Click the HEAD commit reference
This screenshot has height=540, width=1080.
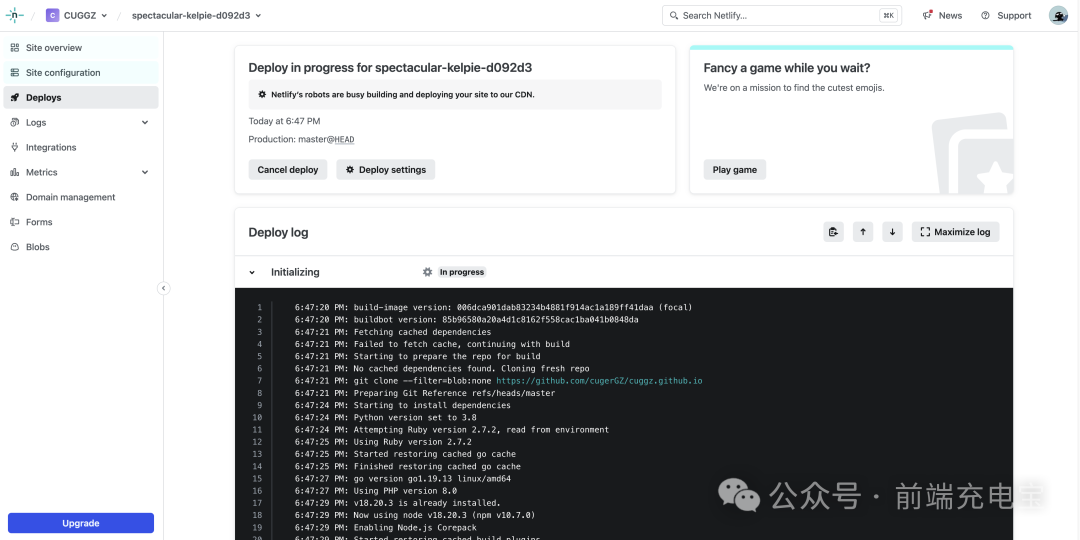(344, 139)
